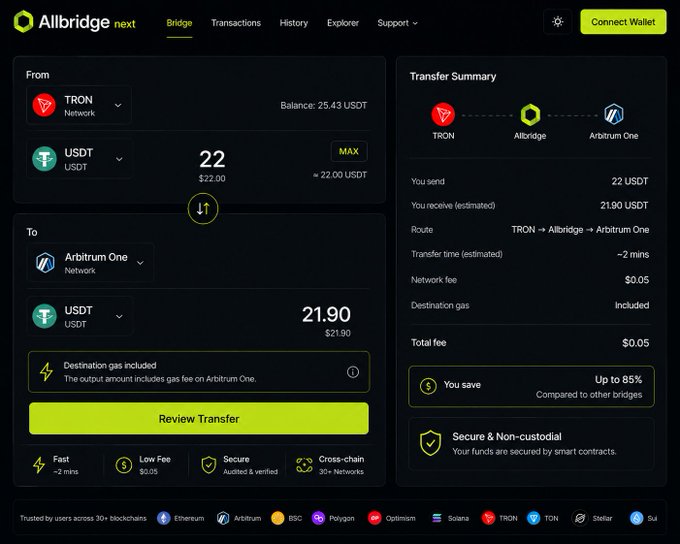680x544 pixels.
Task: Click the 'Balance: 25.43 USDT' text
Action: 324,105
